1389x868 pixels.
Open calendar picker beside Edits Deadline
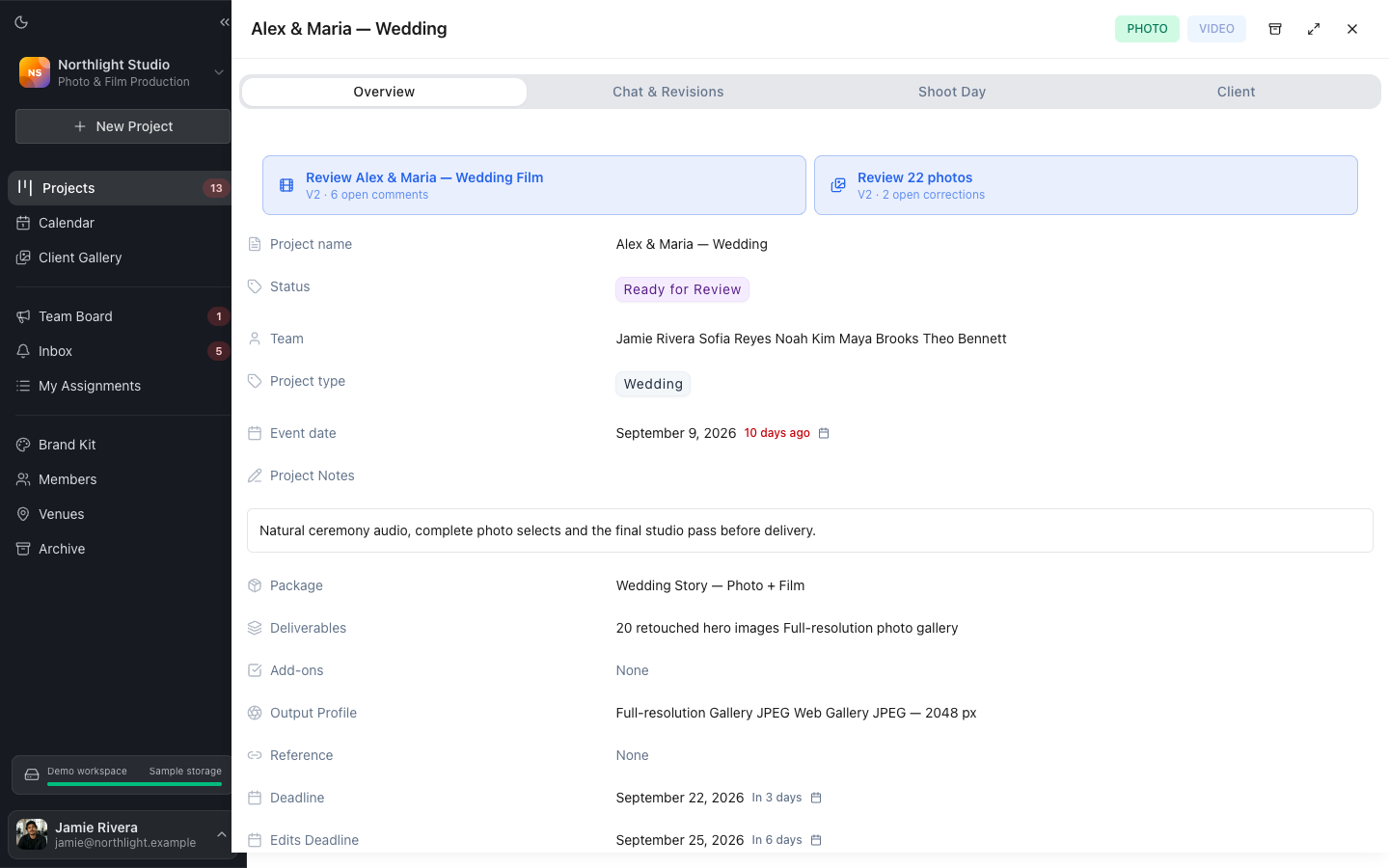816,840
